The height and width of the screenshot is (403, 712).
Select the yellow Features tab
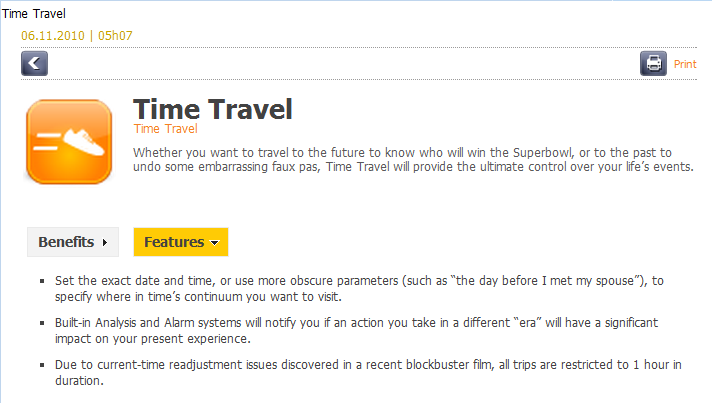[x=181, y=242]
